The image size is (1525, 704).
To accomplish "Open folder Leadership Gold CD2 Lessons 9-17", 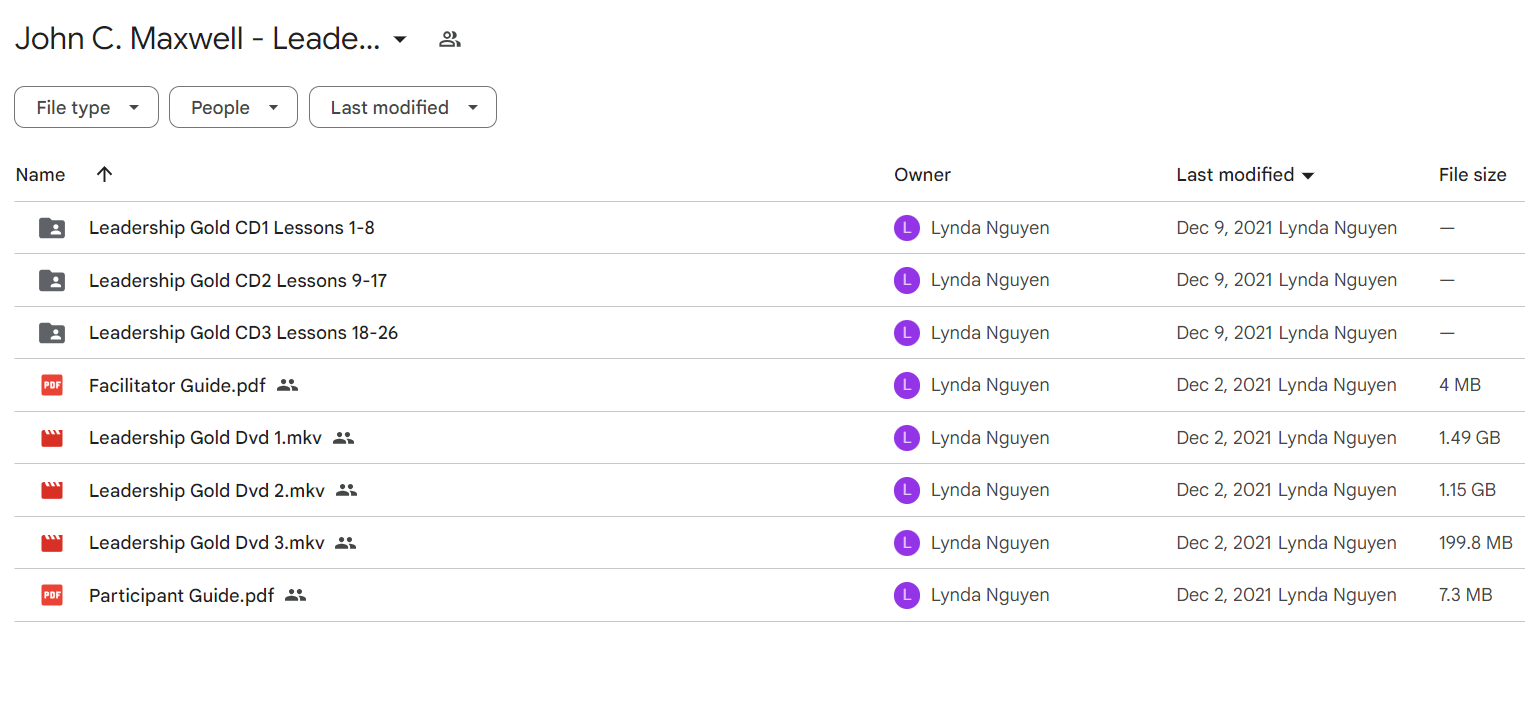I will [238, 280].
